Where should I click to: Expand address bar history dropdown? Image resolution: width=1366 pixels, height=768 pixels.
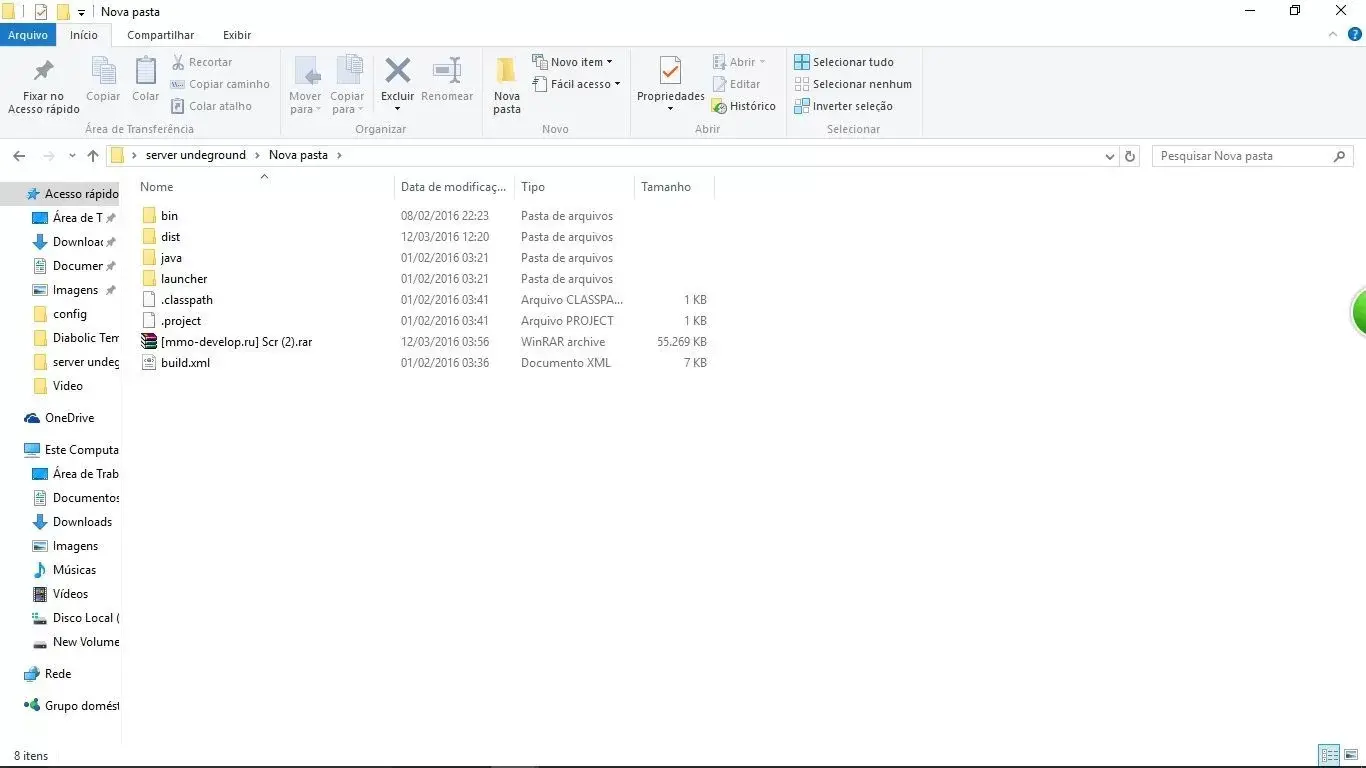coord(1110,157)
